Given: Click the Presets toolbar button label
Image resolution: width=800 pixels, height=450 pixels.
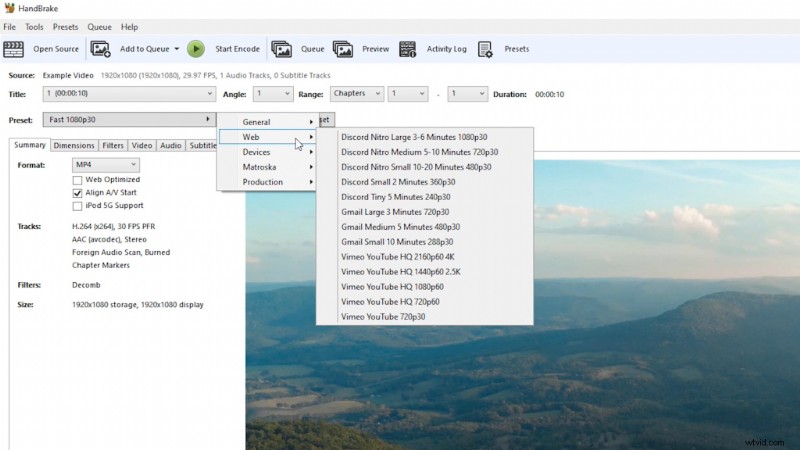Looking at the screenshot, I should click(x=516, y=49).
